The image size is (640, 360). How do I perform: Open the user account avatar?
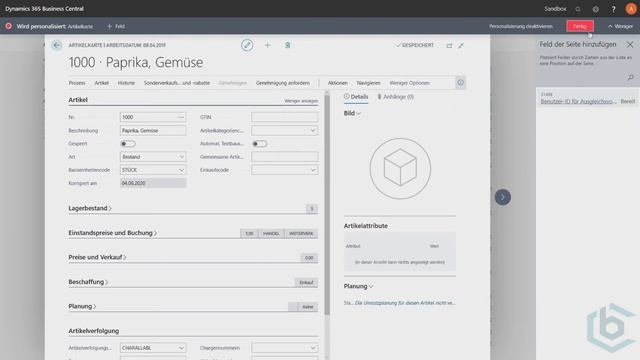point(631,9)
